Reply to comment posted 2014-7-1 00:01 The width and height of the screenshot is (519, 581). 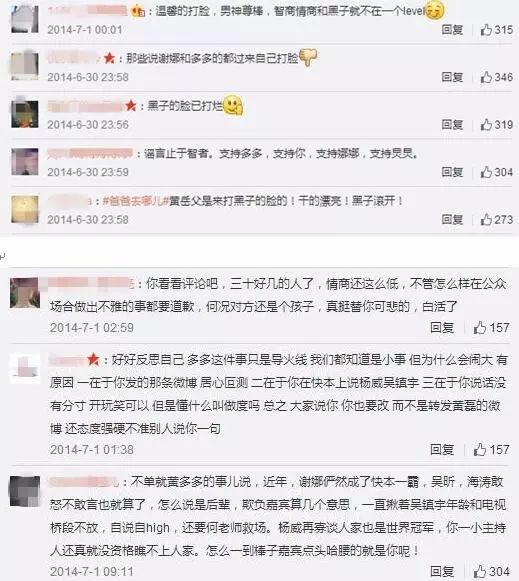[452, 30]
